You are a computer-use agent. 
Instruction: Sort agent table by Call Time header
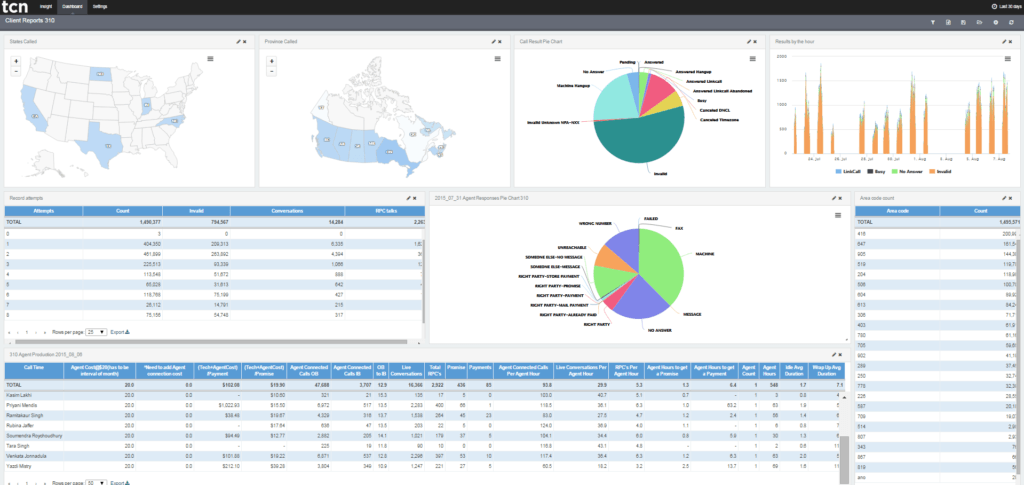tap(33, 371)
